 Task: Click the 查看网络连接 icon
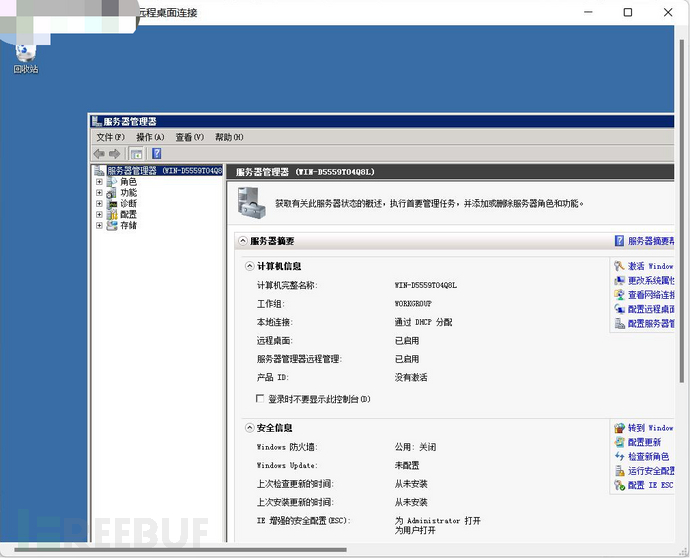point(620,295)
